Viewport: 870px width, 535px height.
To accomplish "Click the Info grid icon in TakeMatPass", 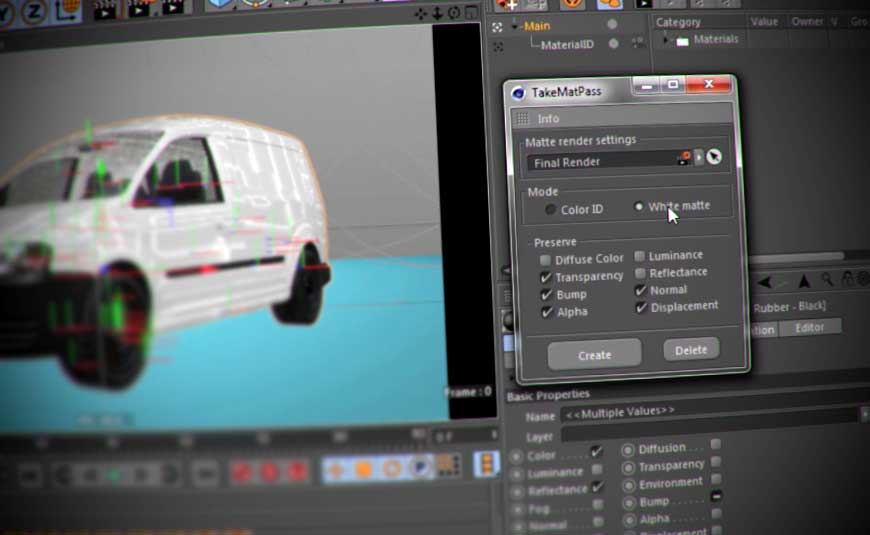I will click(522, 118).
